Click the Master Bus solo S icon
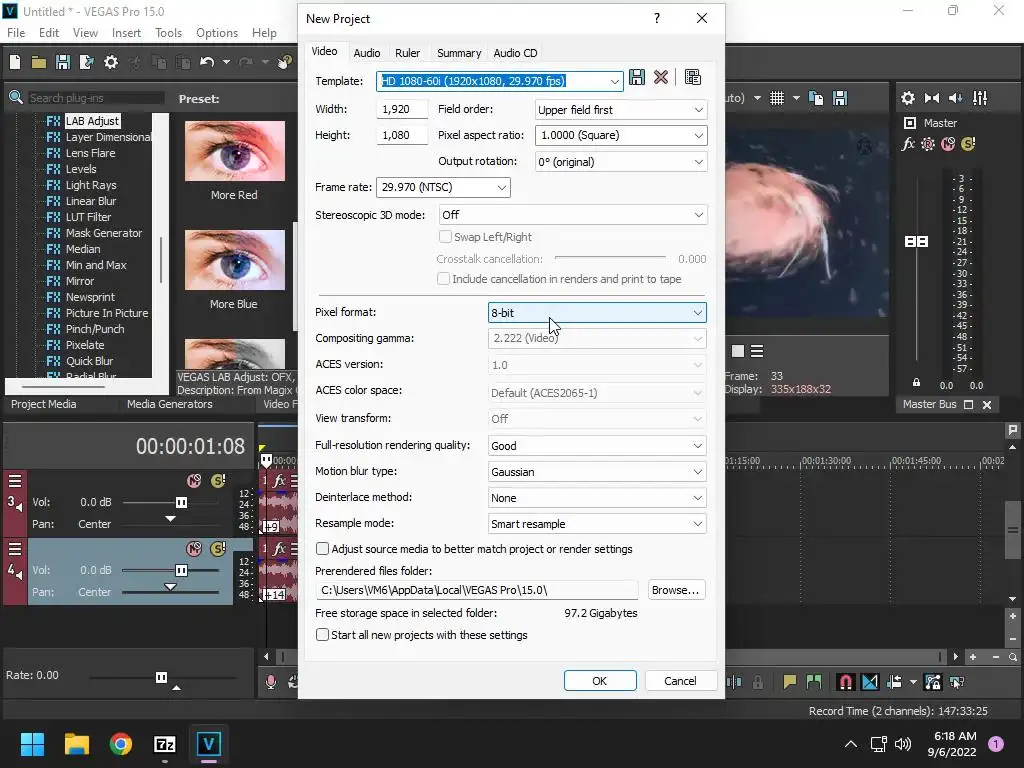This screenshot has width=1024, height=768. (968, 144)
